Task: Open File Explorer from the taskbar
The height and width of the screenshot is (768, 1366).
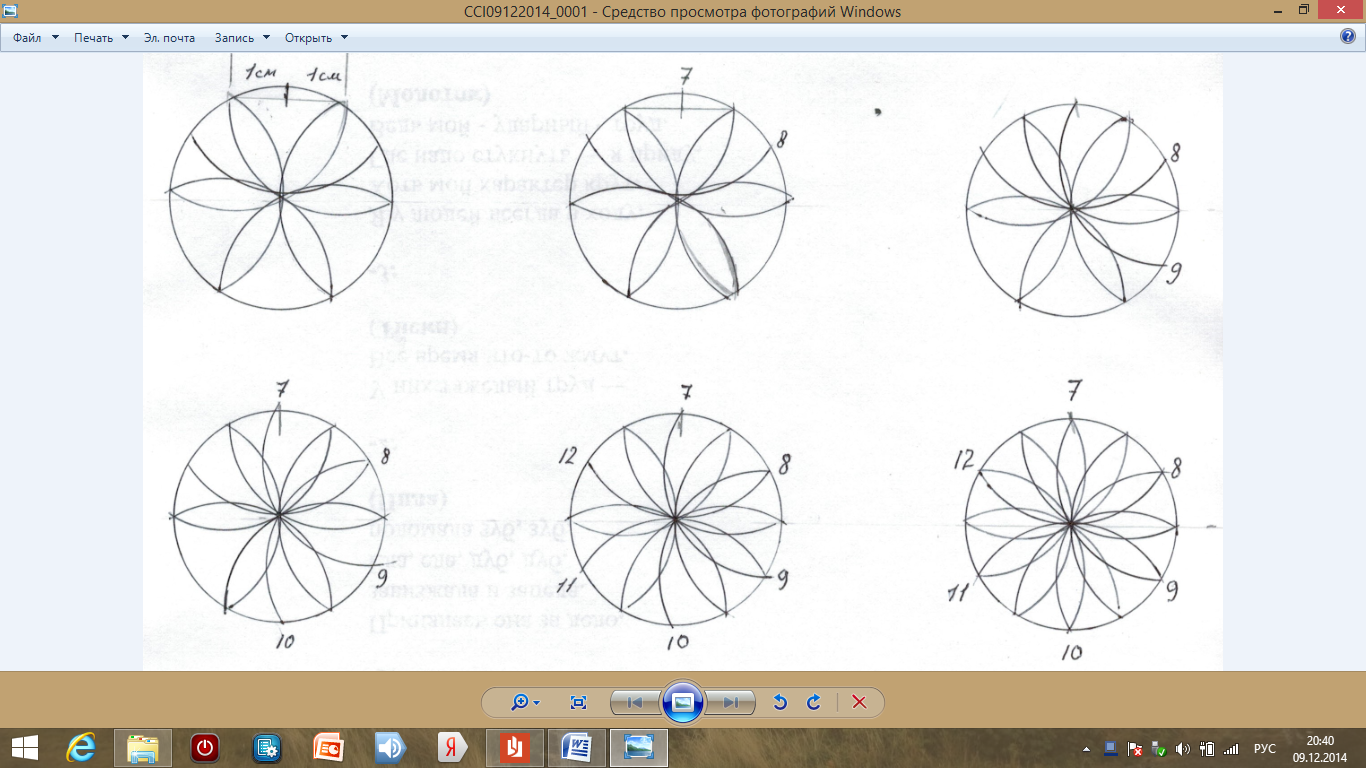Action: pyautogui.click(x=143, y=748)
